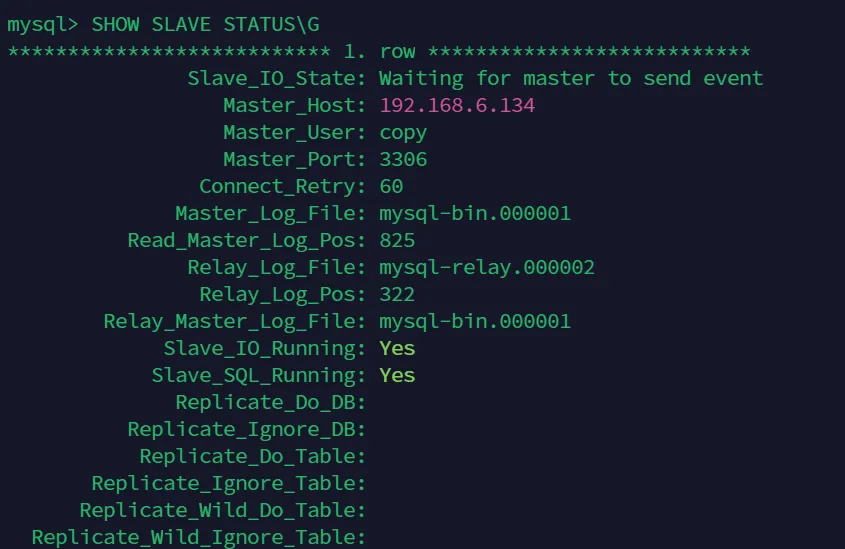Click the Replicate_Do_DB field label
Viewport: 845px width, 549px height.
pyautogui.click(x=270, y=402)
